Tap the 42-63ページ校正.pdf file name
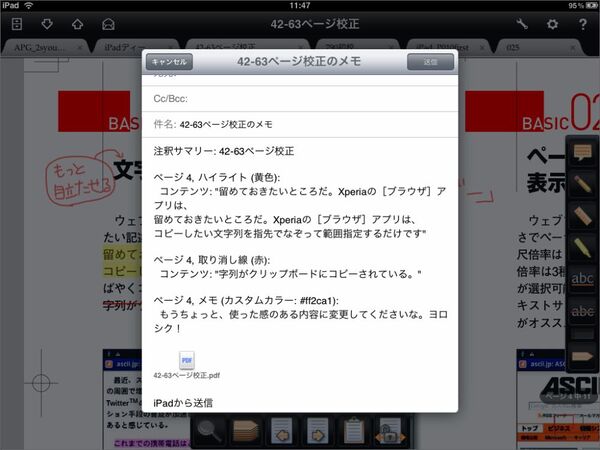Image resolution: width=600 pixels, height=450 pixels. click(x=187, y=375)
